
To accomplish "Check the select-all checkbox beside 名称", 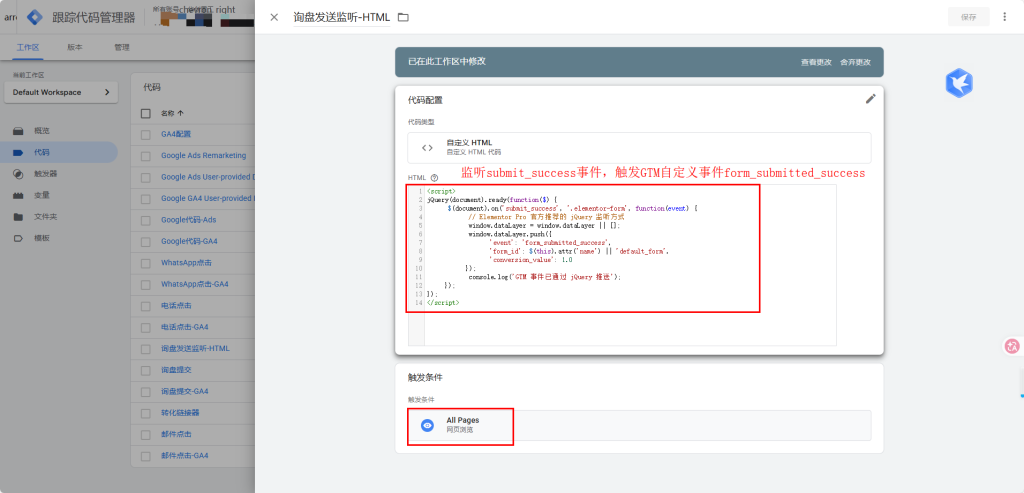I will [x=146, y=113].
